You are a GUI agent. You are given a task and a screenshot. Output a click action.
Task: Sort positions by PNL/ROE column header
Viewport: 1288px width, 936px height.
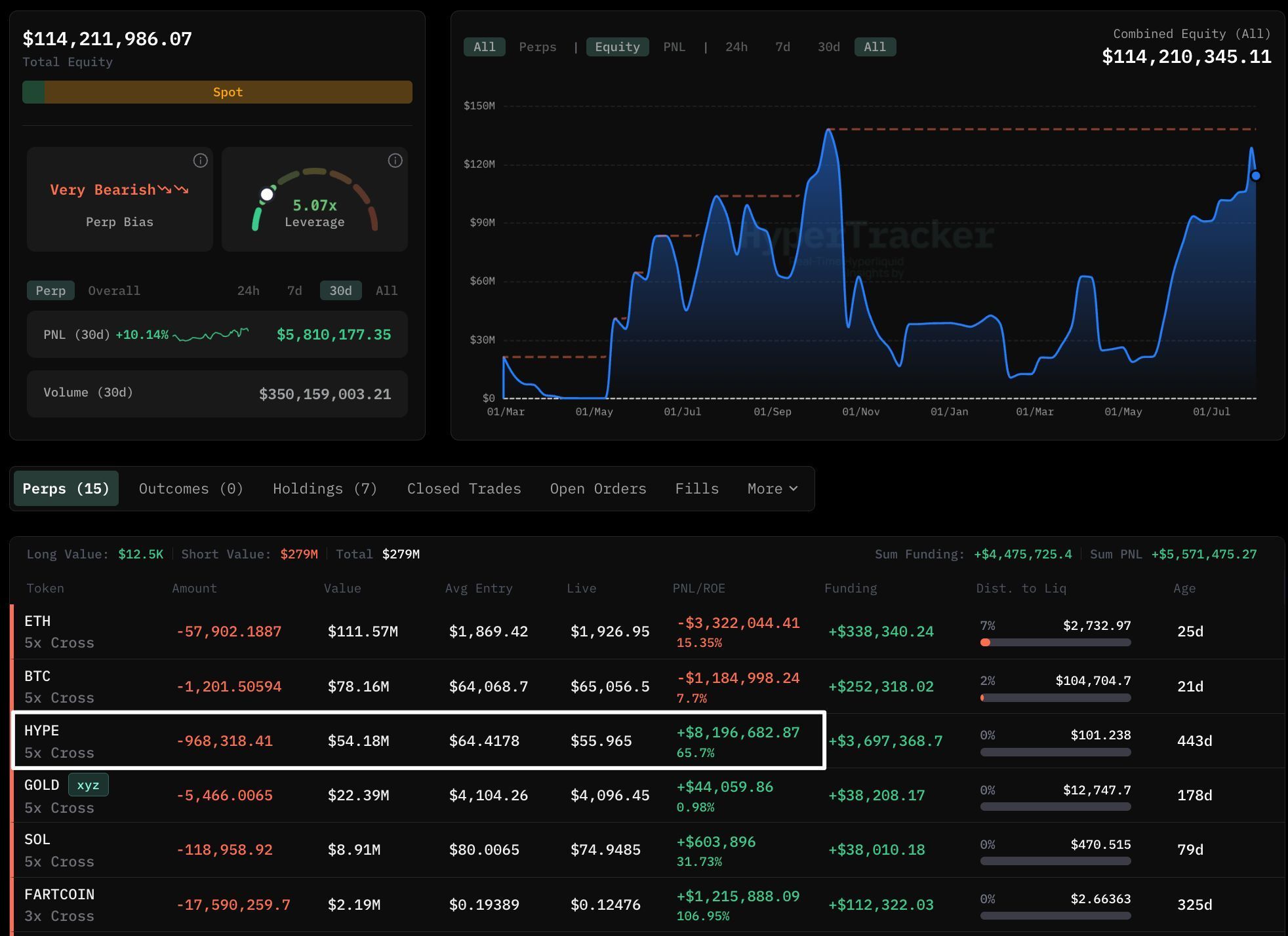(x=699, y=588)
